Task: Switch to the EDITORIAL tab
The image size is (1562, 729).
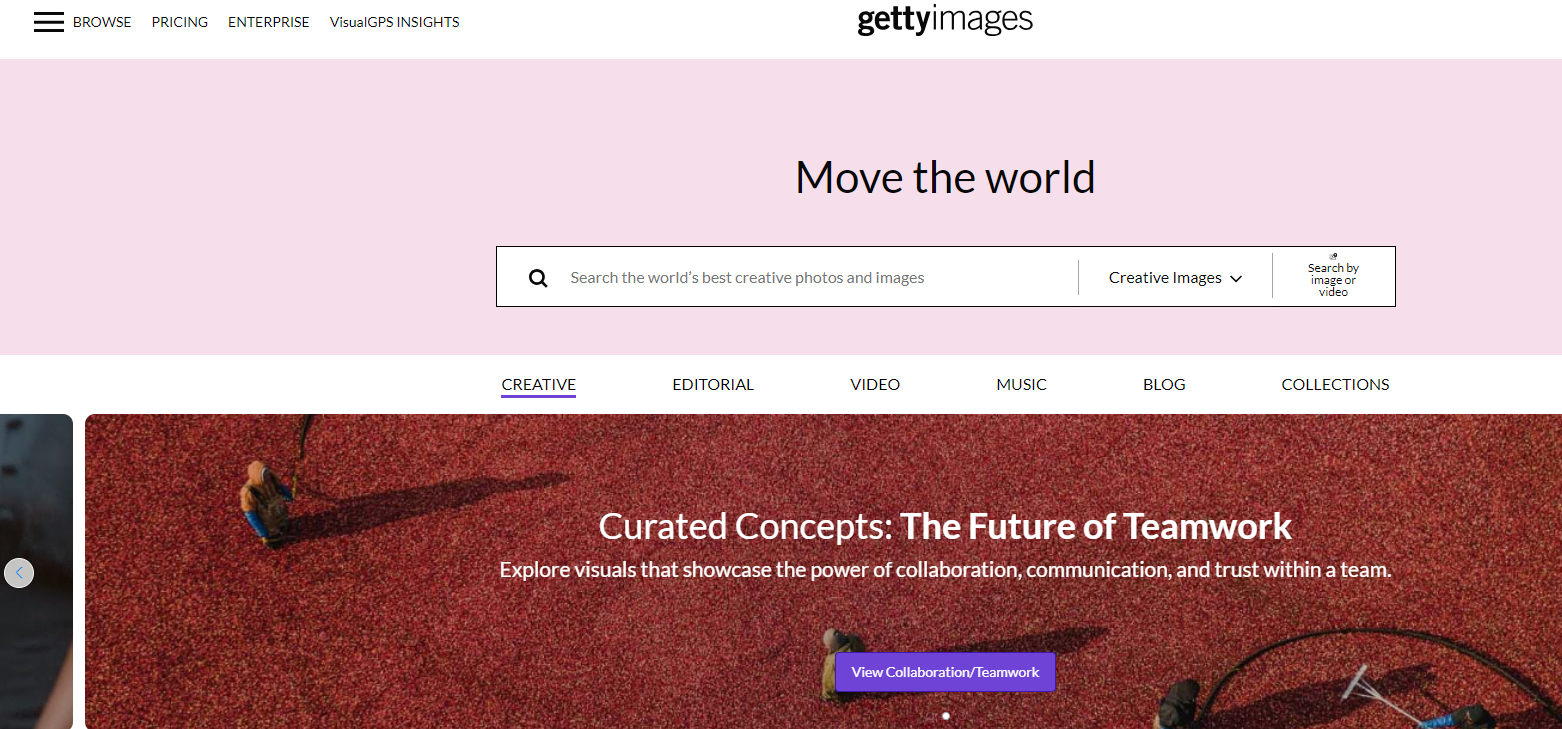Action: (713, 385)
